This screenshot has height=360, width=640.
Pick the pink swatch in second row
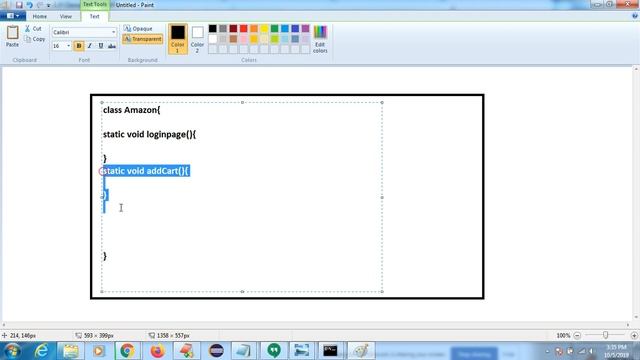[x=244, y=39]
